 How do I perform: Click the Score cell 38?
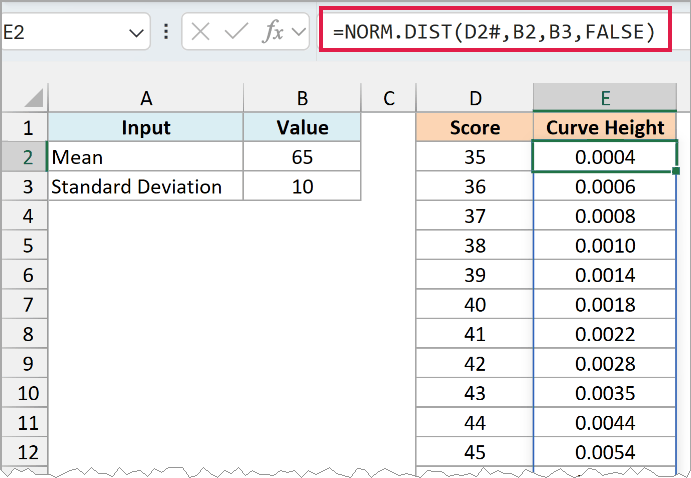pyautogui.click(x=475, y=245)
